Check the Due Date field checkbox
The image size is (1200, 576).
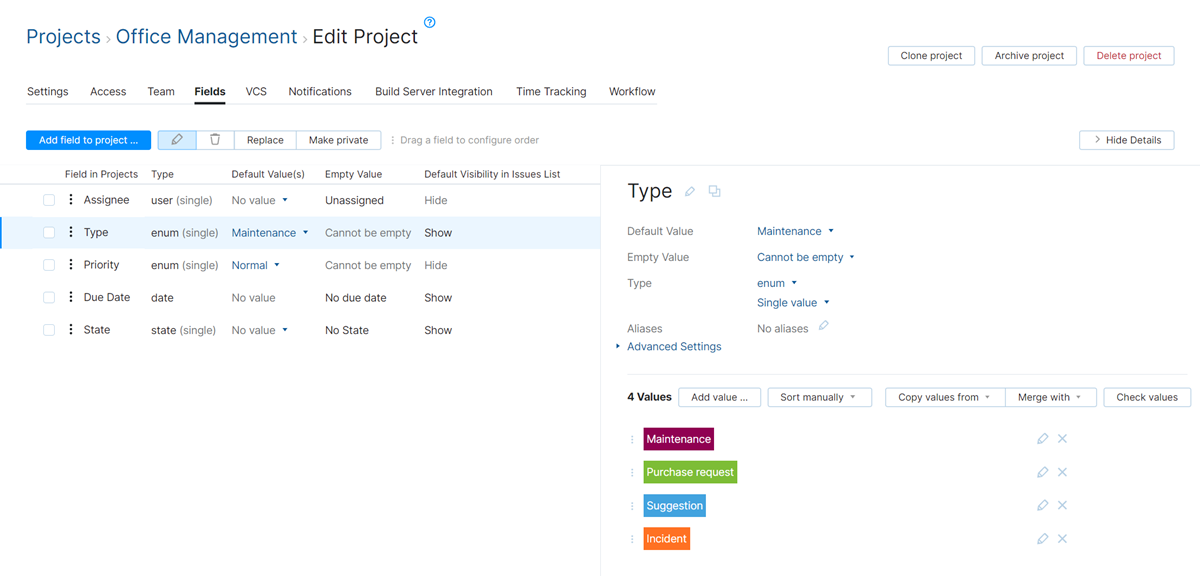[x=49, y=297]
